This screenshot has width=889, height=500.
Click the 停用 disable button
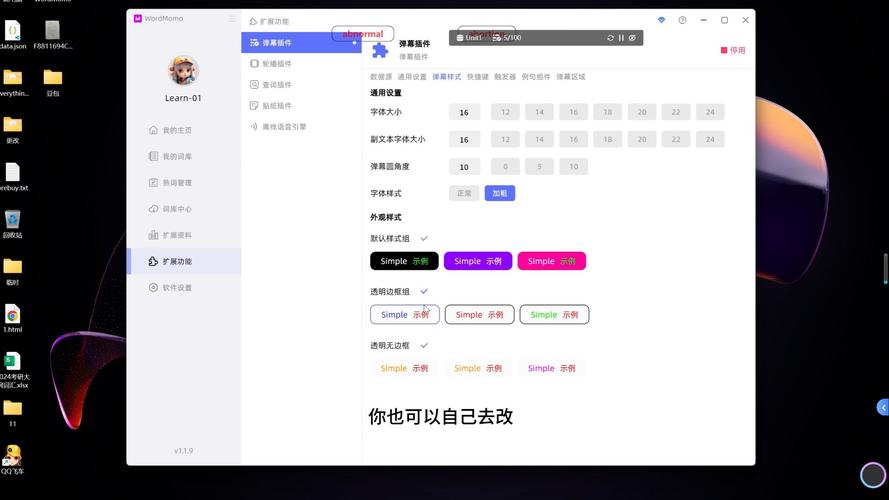pyautogui.click(x=733, y=50)
